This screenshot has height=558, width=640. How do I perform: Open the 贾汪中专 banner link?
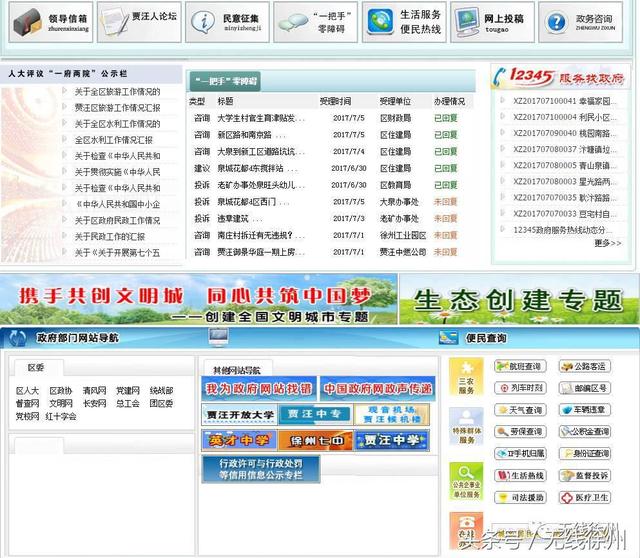click(x=315, y=415)
